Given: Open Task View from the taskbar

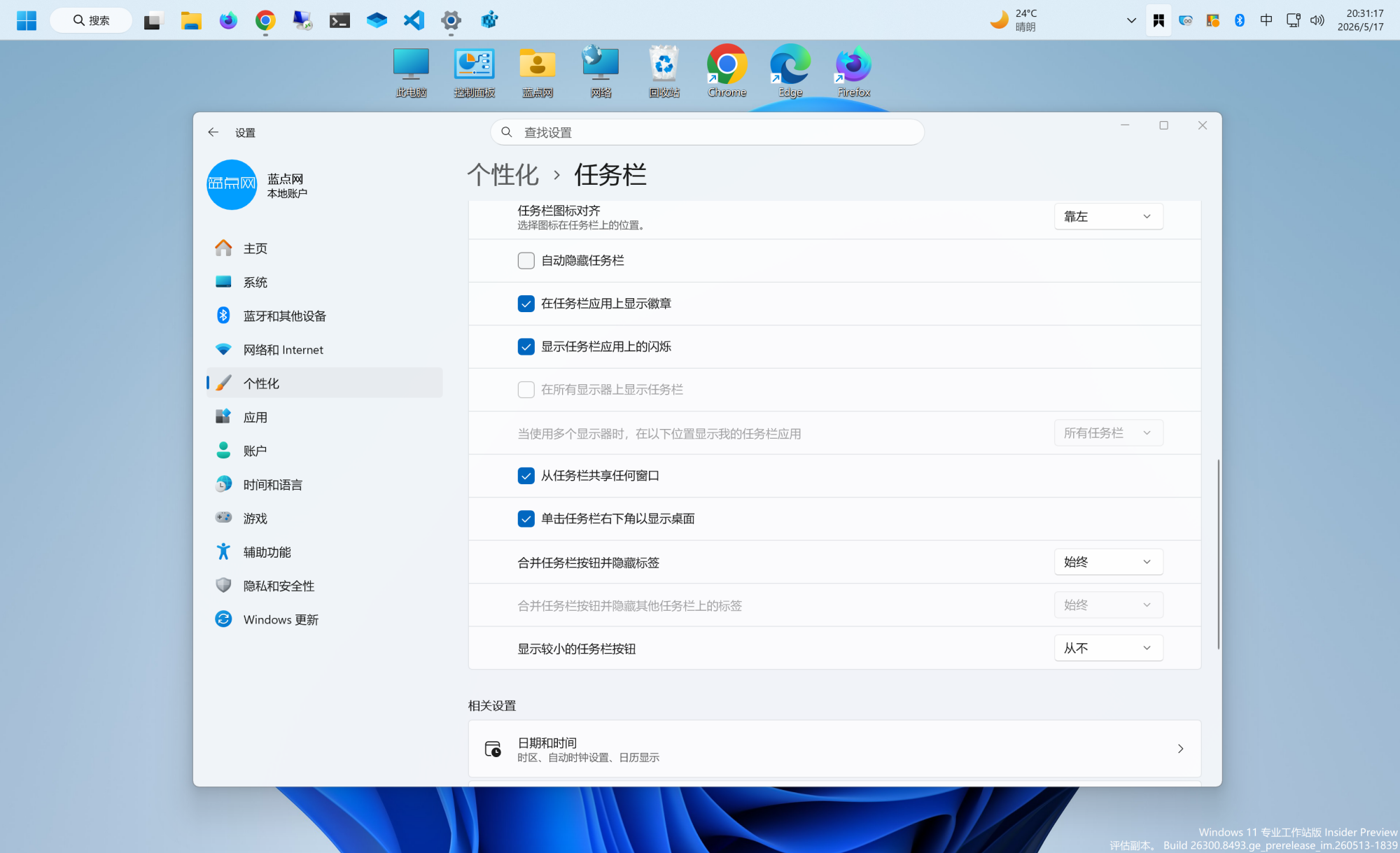Looking at the screenshot, I should 153,20.
